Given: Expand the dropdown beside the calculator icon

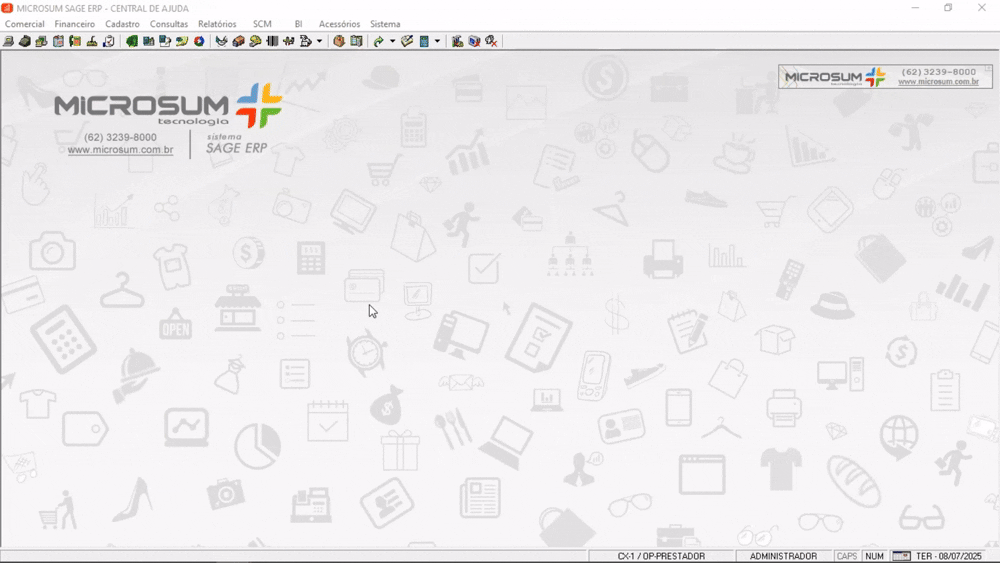Looking at the screenshot, I should click(438, 41).
